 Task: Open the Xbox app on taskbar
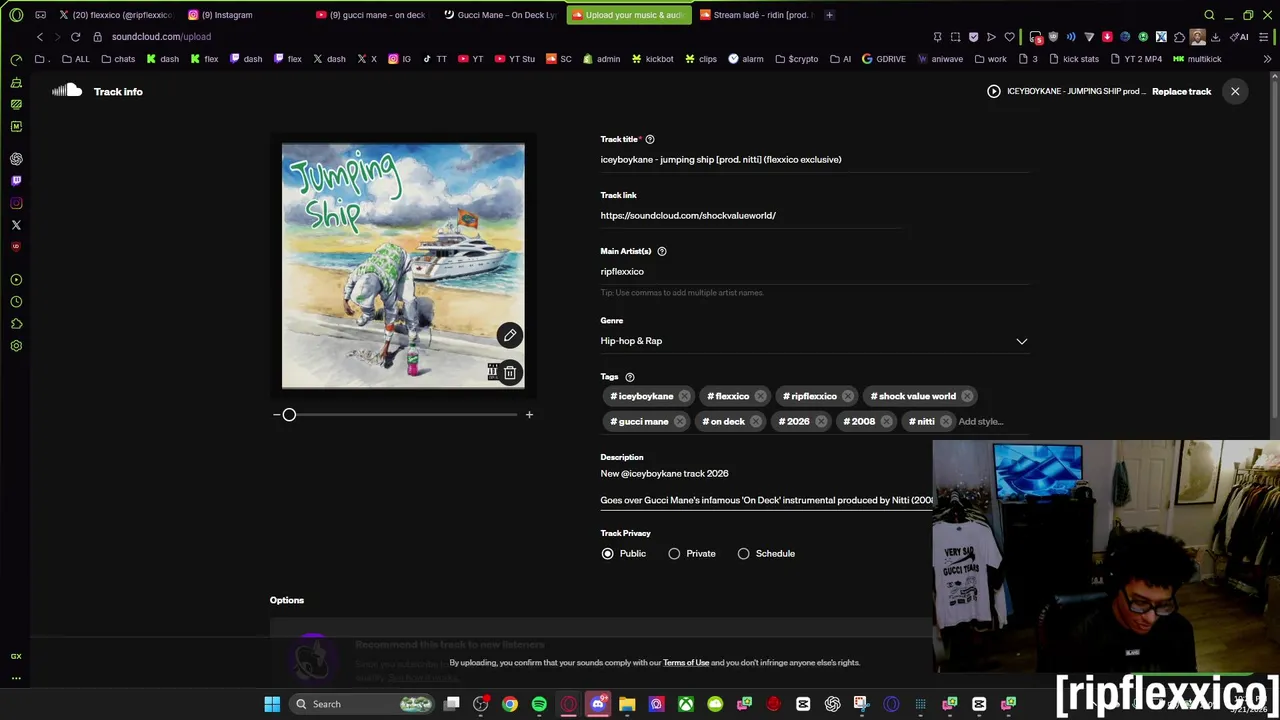pyautogui.click(x=686, y=704)
